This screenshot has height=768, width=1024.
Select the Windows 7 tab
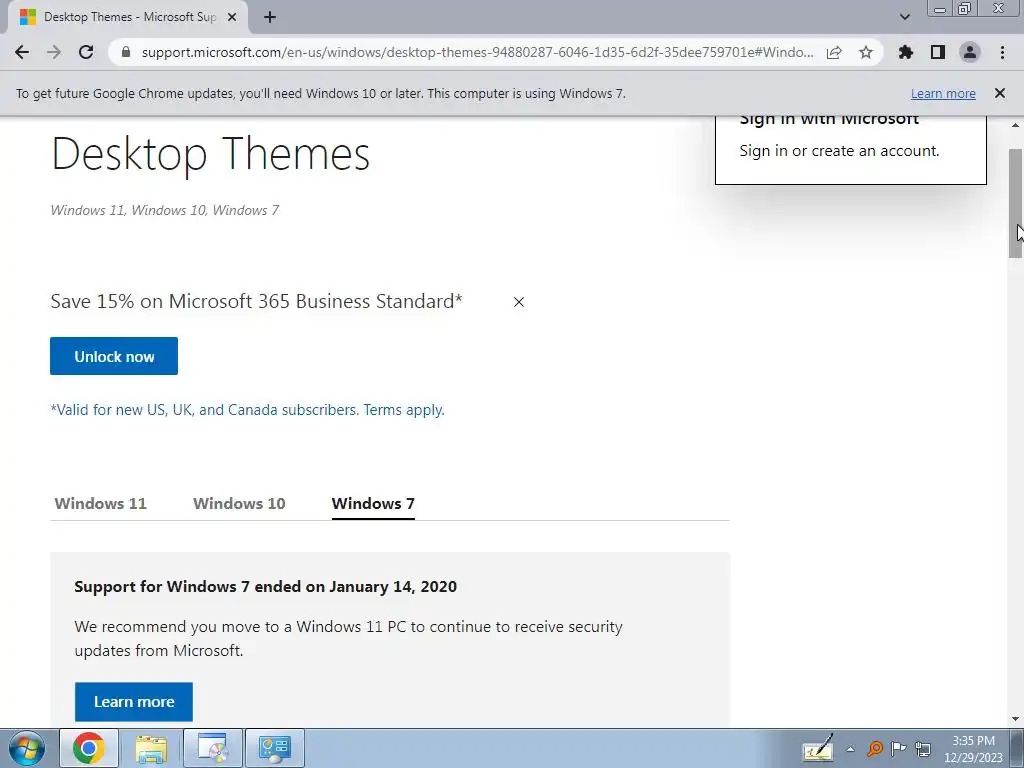373,504
